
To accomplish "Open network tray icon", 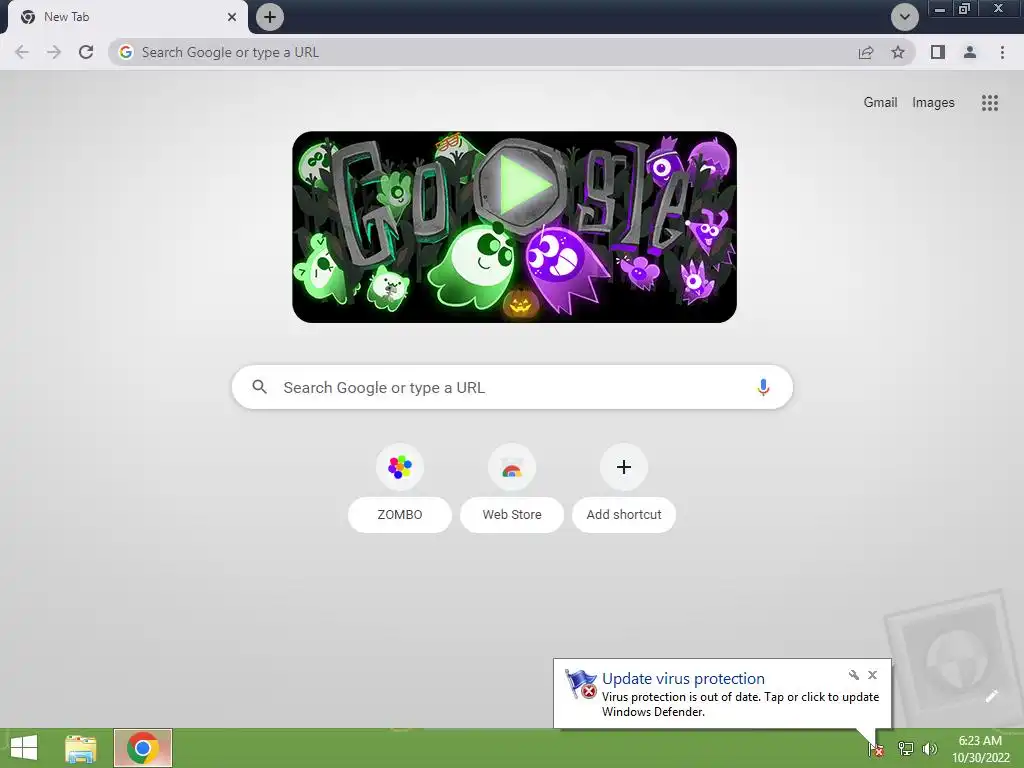I will click(905, 749).
